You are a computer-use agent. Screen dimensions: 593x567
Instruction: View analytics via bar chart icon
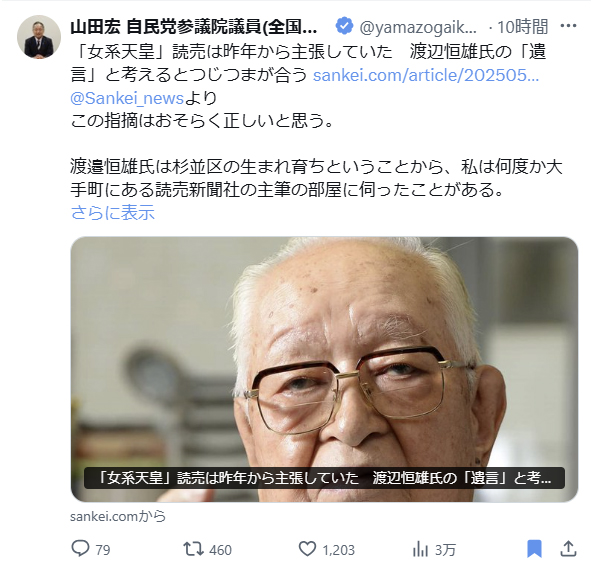pos(421,549)
